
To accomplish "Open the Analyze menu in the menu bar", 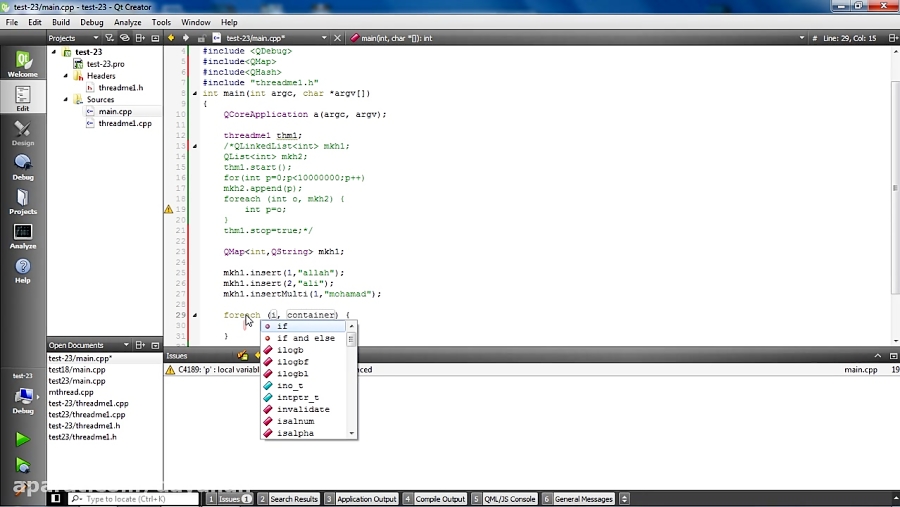I will pyautogui.click(x=127, y=22).
